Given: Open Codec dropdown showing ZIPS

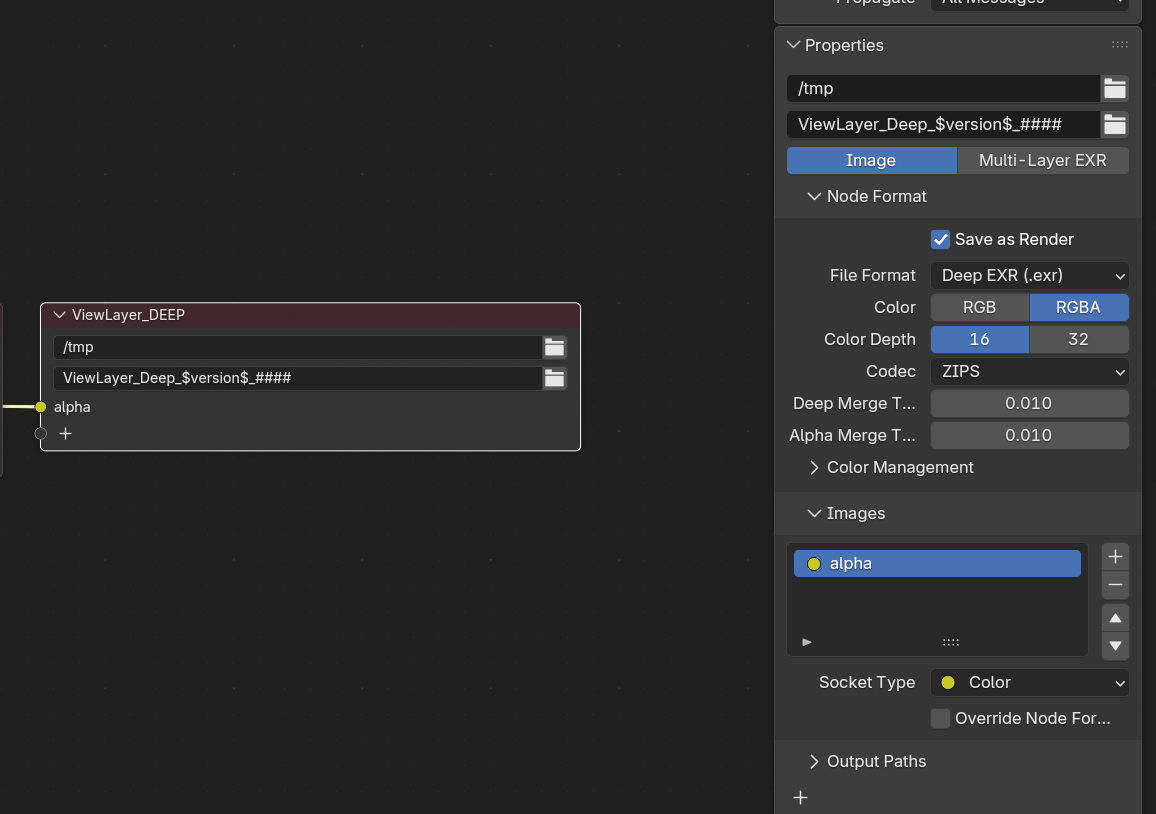Looking at the screenshot, I should click(1029, 372).
